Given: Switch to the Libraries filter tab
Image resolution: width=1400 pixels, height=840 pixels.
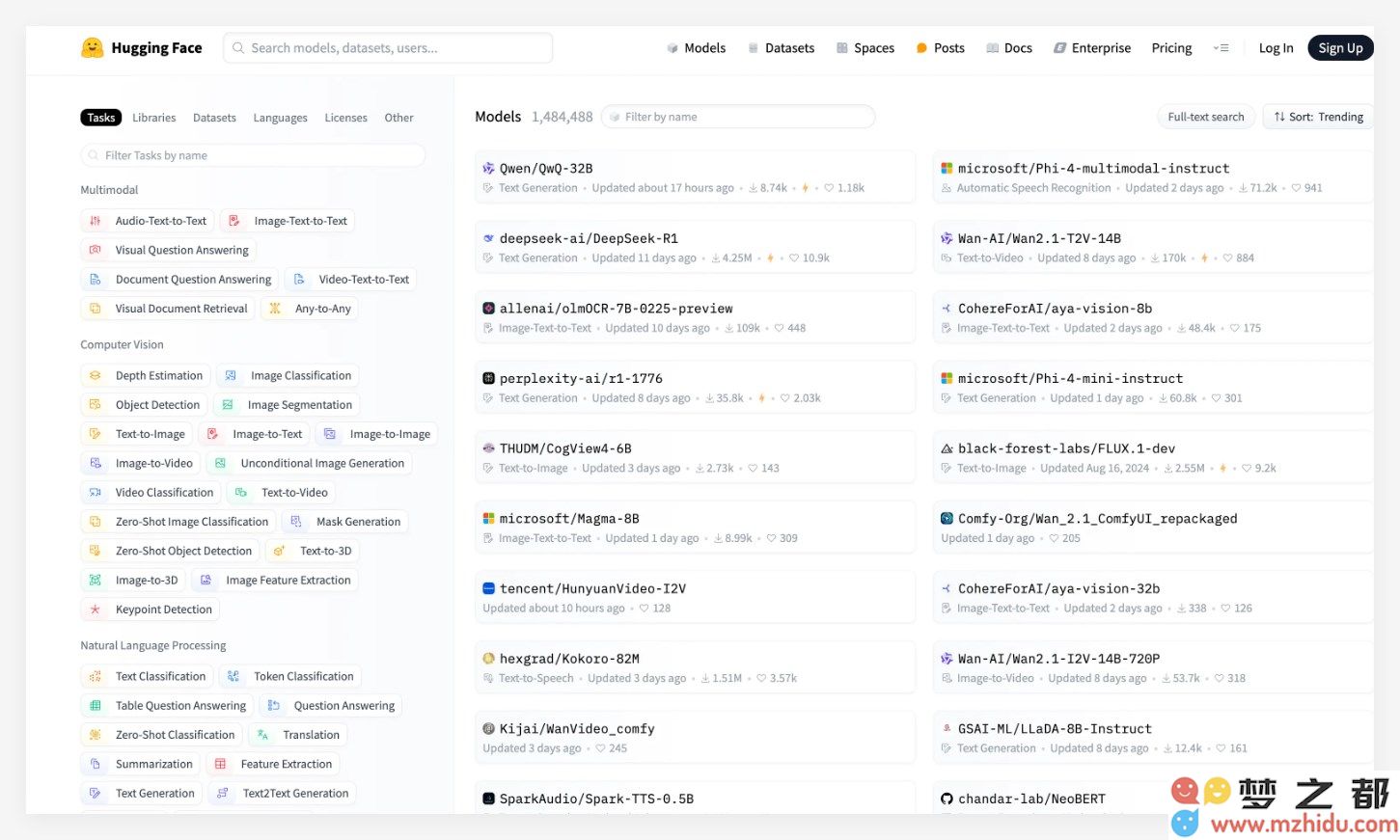Looking at the screenshot, I should (154, 118).
